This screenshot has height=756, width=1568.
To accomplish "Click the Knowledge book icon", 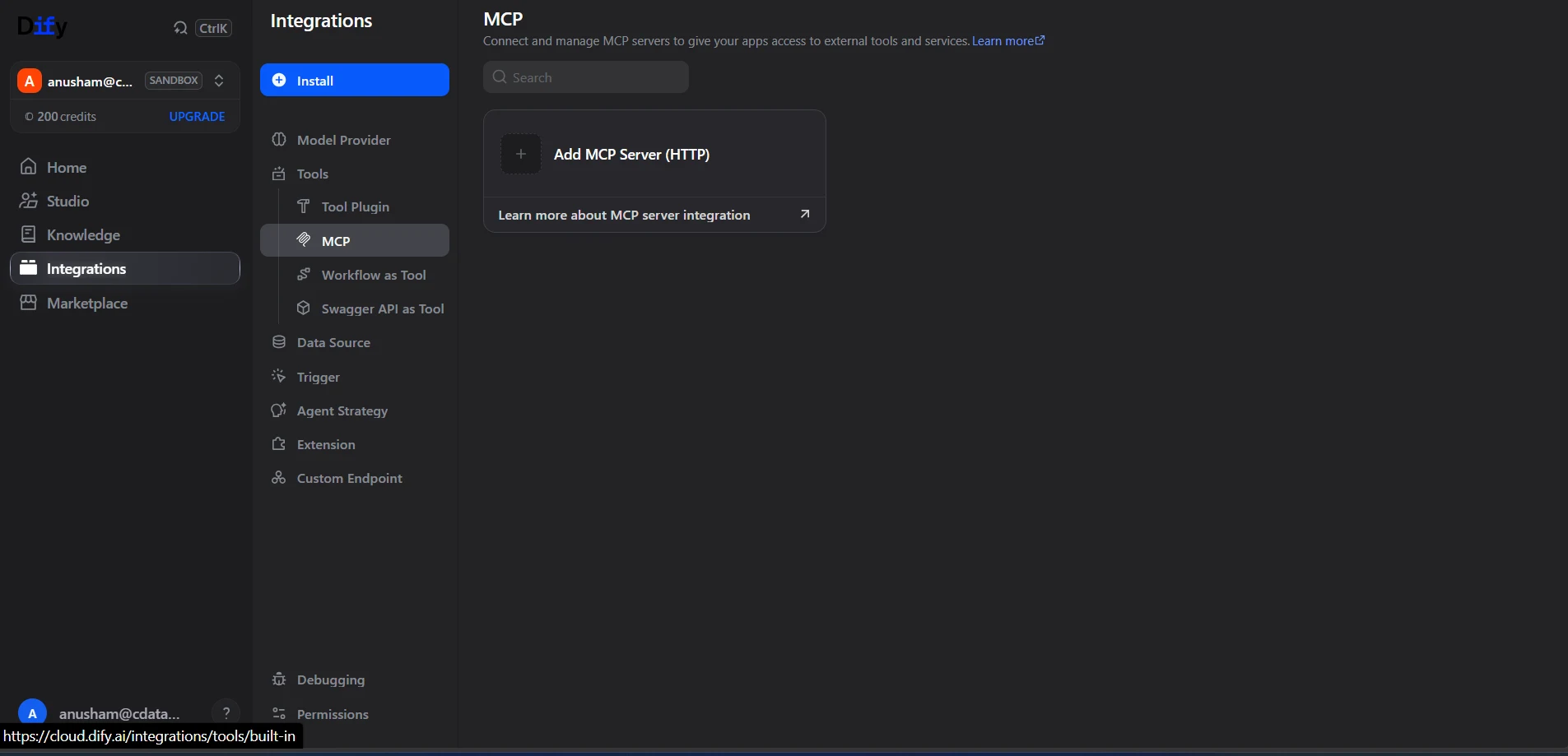I will point(29,234).
